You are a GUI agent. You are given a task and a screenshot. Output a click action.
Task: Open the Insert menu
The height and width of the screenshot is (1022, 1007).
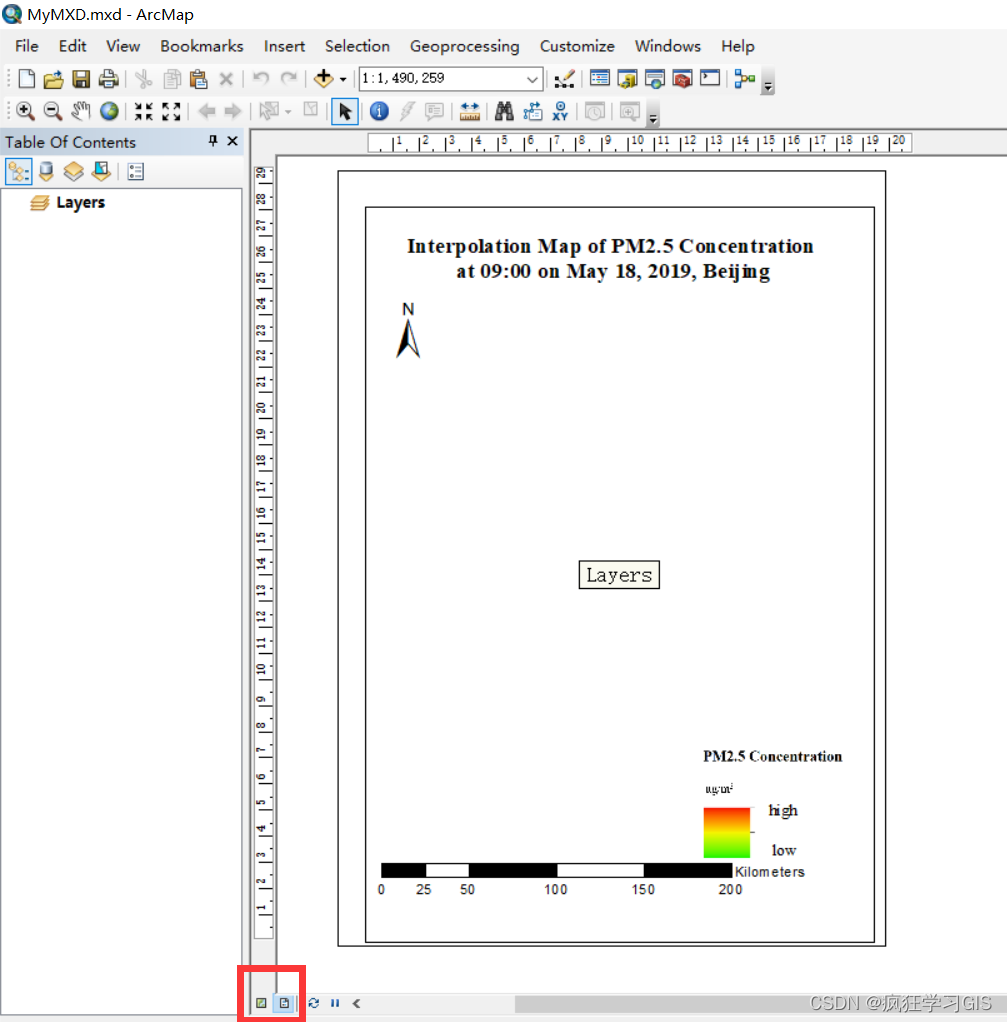point(284,46)
